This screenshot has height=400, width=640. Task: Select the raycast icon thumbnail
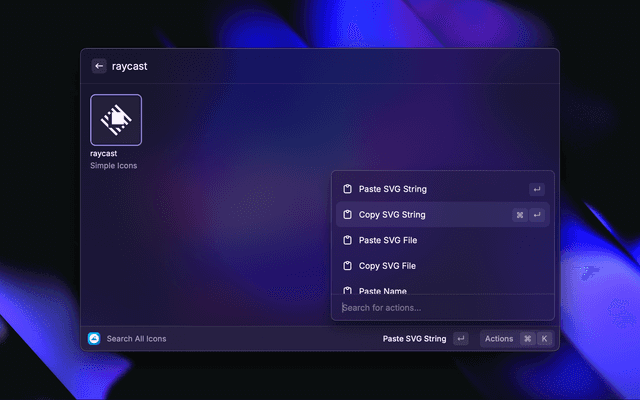pyautogui.click(x=116, y=120)
